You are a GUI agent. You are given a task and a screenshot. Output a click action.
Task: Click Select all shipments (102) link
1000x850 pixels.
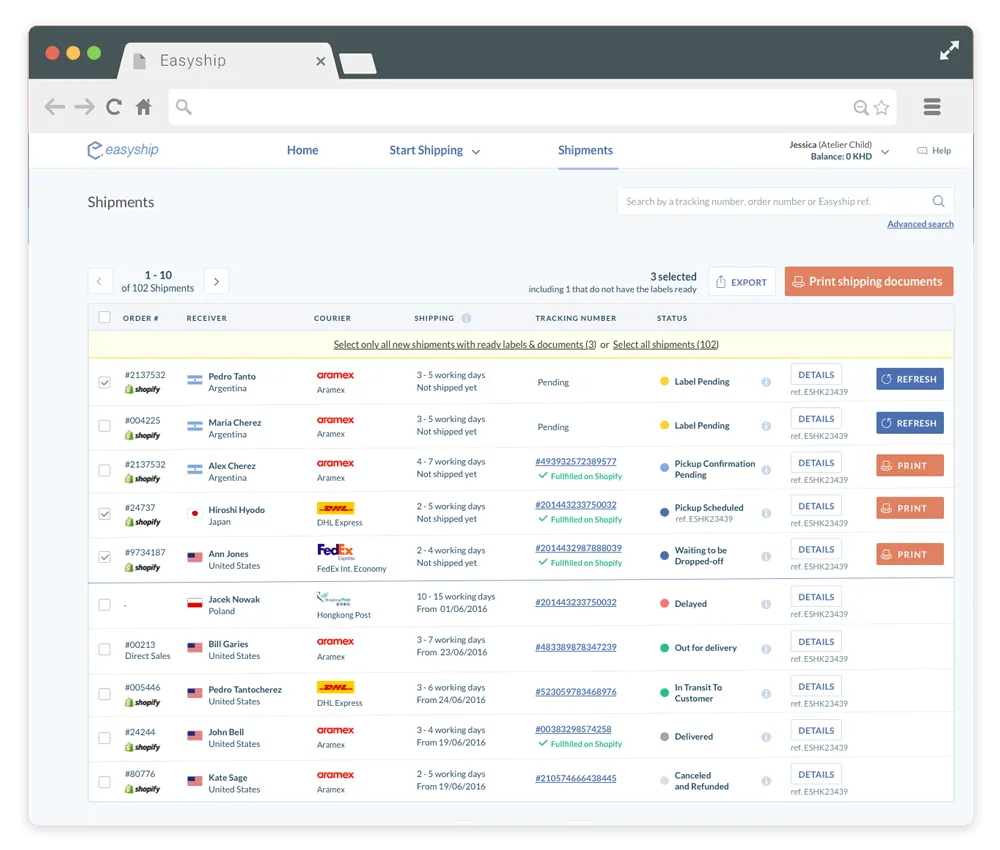[x=665, y=344]
